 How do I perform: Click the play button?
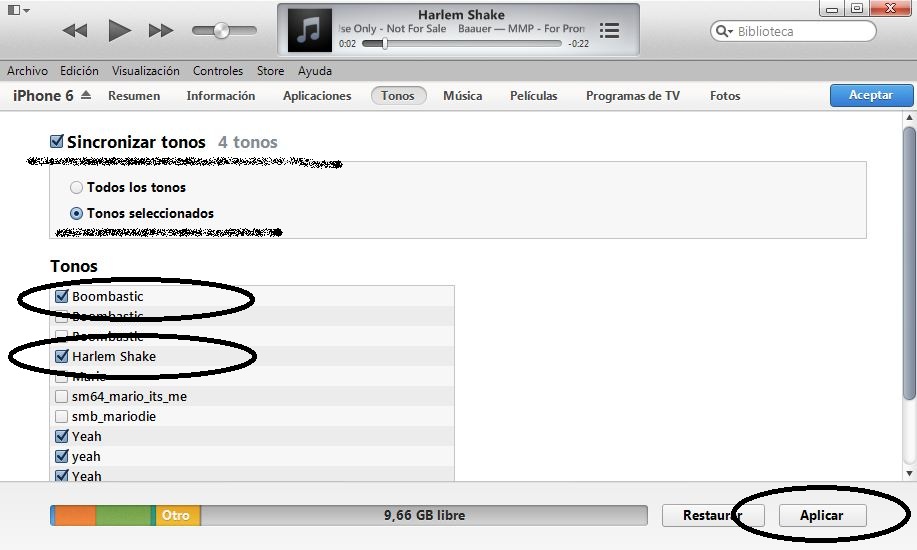pyautogui.click(x=119, y=30)
